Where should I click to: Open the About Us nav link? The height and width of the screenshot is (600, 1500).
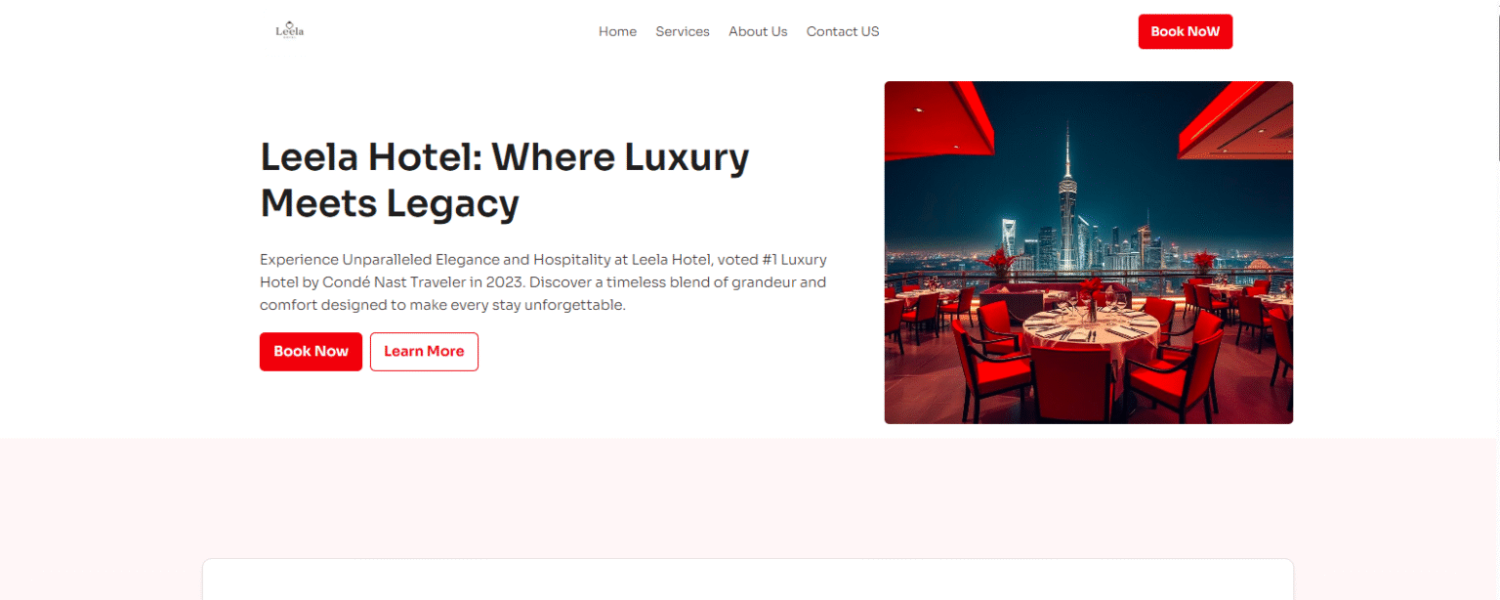[758, 32]
